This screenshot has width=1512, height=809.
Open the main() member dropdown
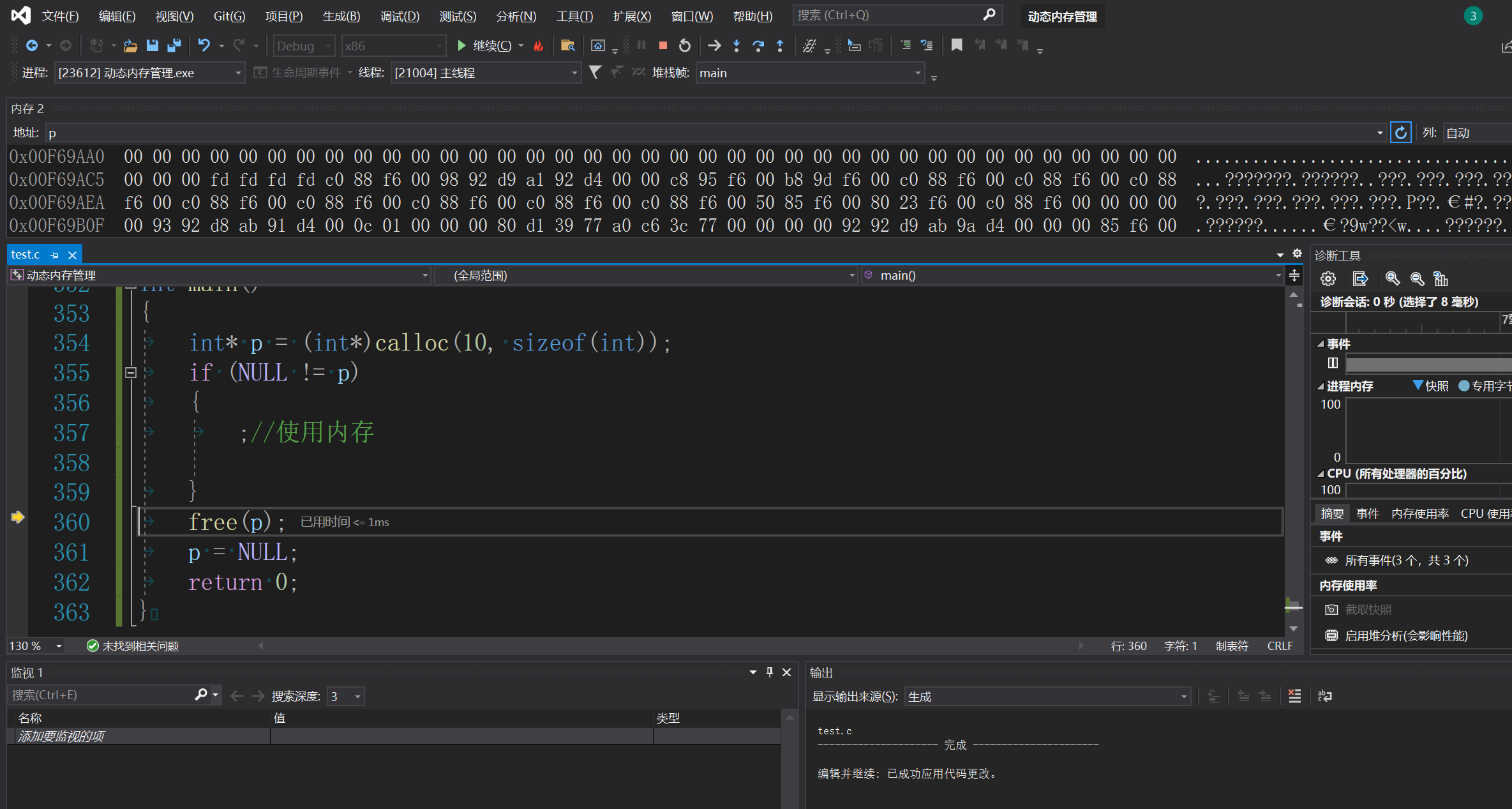(x=1072, y=275)
